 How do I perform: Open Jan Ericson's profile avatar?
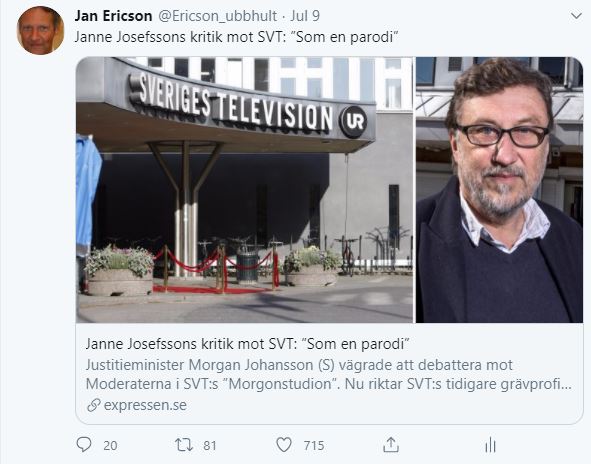pyautogui.click(x=40, y=31)
